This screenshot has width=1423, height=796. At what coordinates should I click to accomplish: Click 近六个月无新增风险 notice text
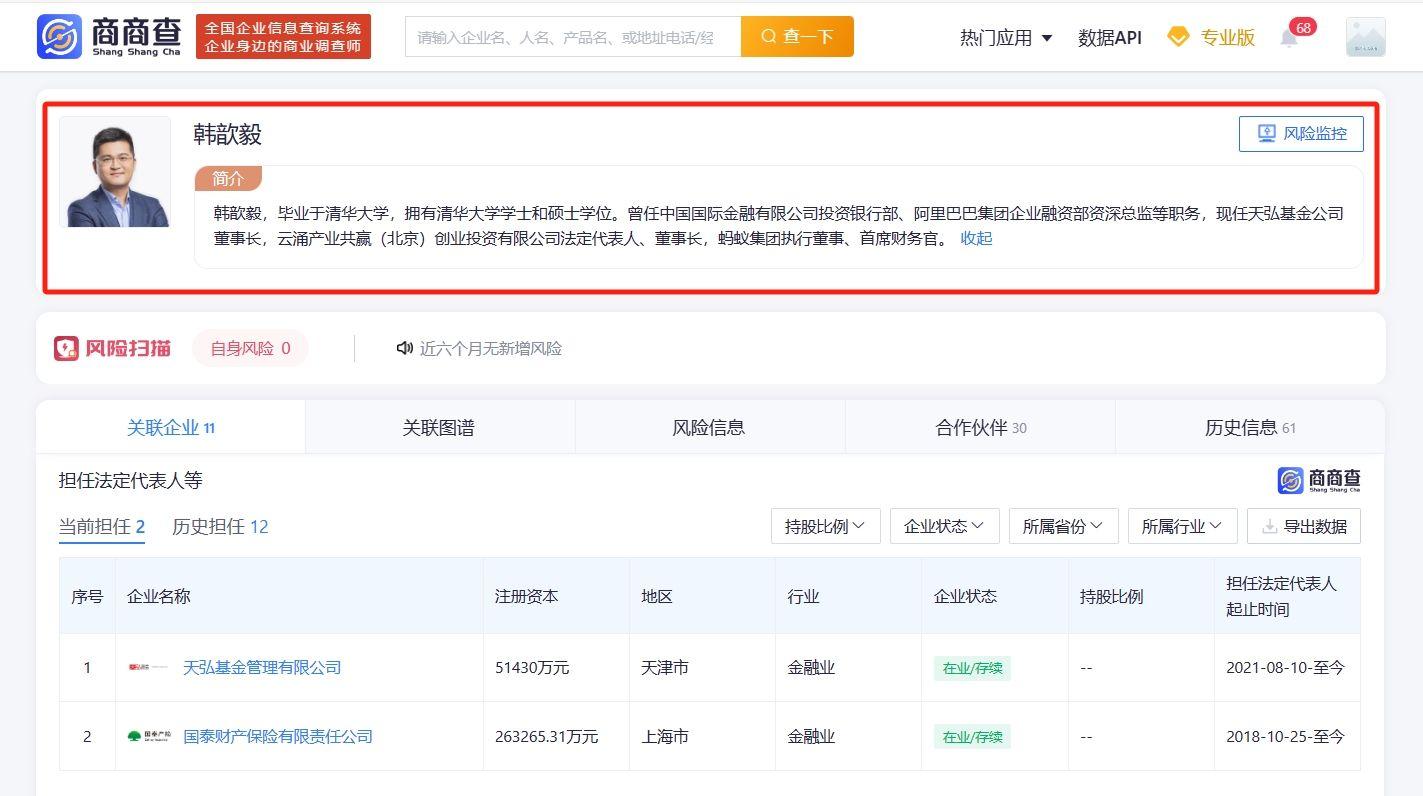coord(491,348)
